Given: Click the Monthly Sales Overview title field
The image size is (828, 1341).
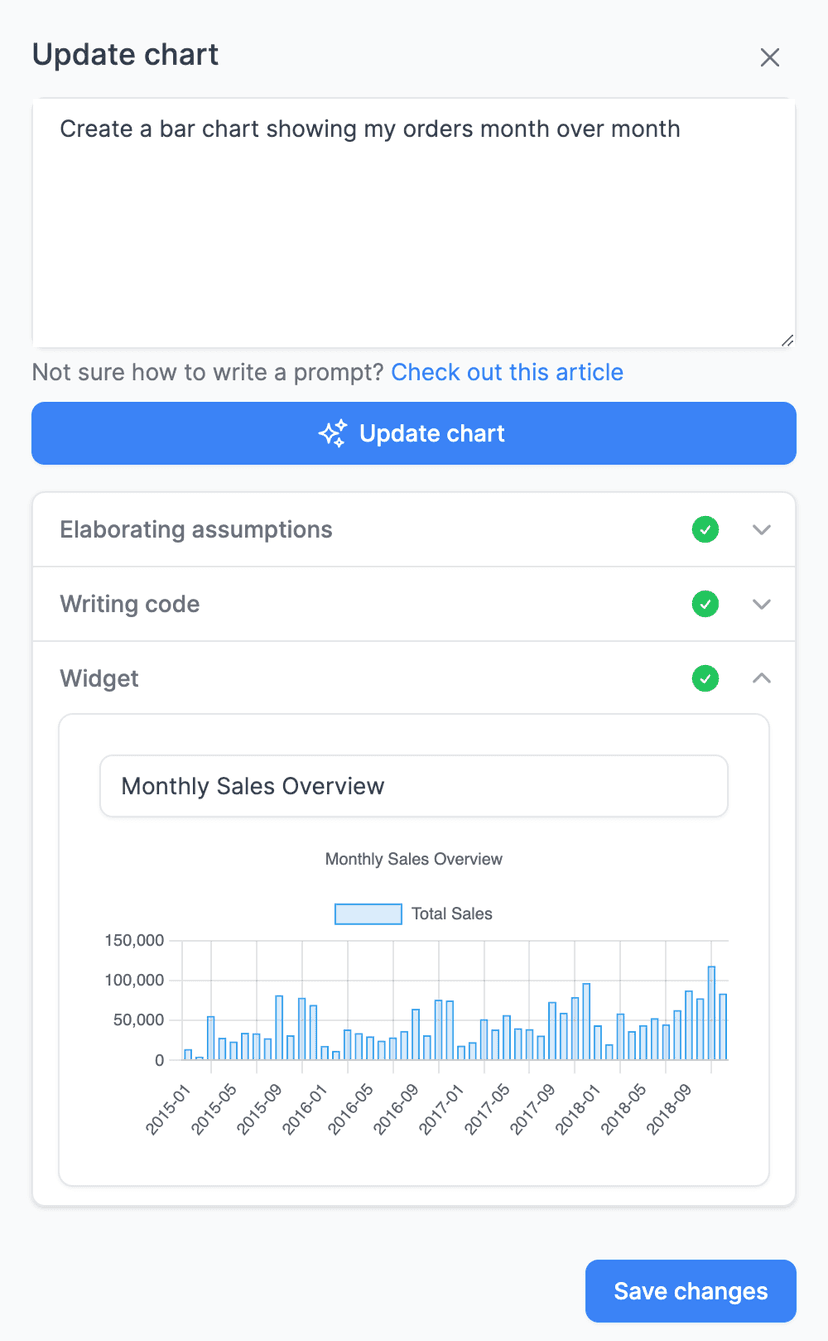Looking at the screenshot, I should tap(413, 786).
